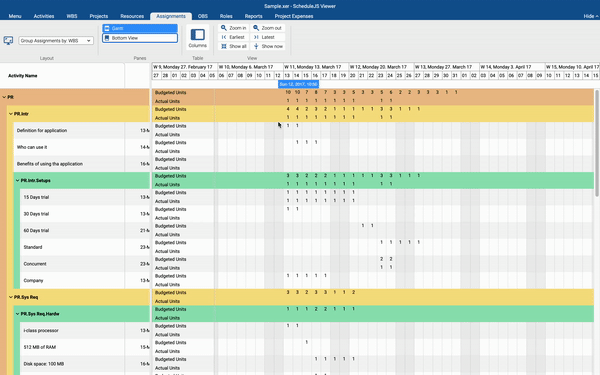Switch to the WBS tab
This screenshot has width=600, height=375.
[x=72, y=16]
